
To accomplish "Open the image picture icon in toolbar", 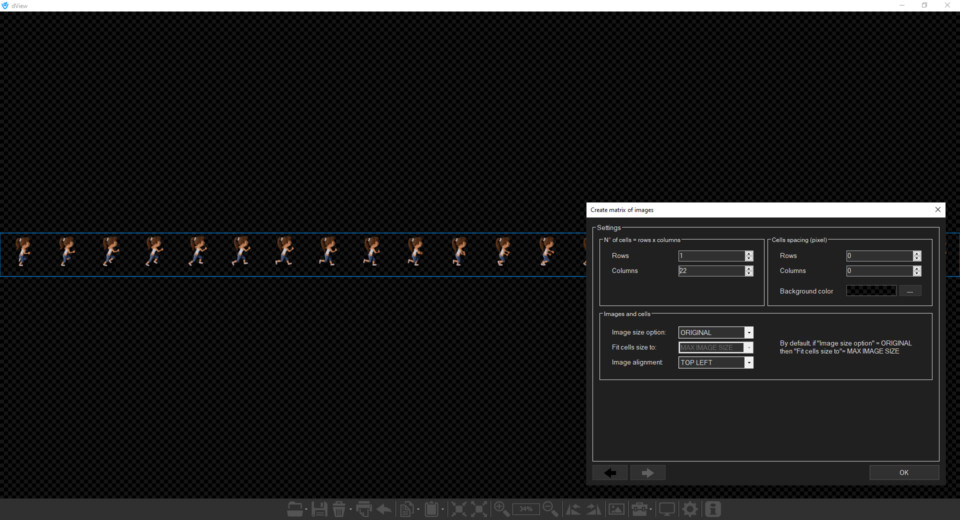I will pos(616,509).
